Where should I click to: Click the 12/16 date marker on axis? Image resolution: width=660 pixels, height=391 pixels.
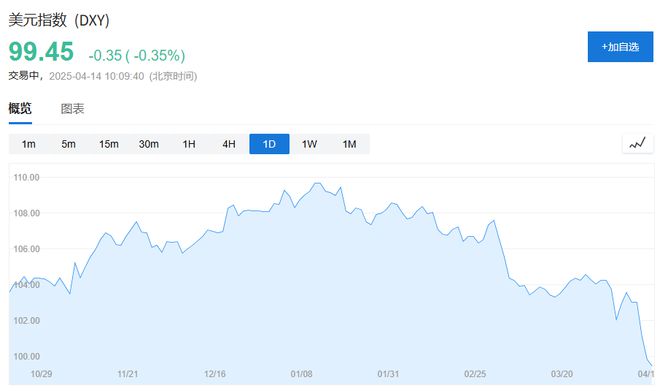click(215, 374)
